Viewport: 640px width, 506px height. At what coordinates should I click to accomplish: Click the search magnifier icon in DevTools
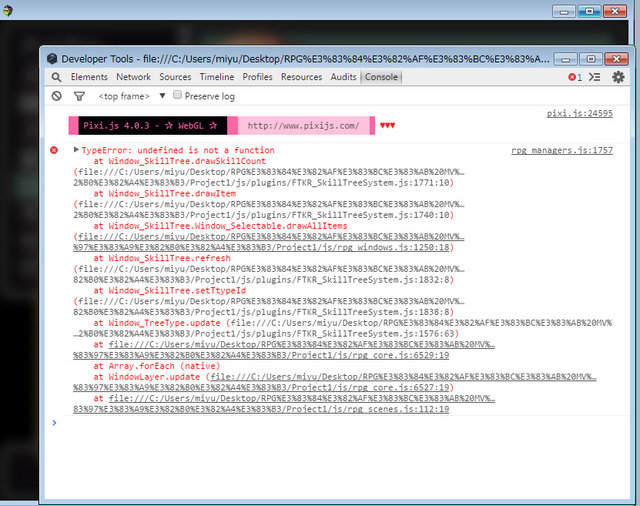(x=56, y=77)
